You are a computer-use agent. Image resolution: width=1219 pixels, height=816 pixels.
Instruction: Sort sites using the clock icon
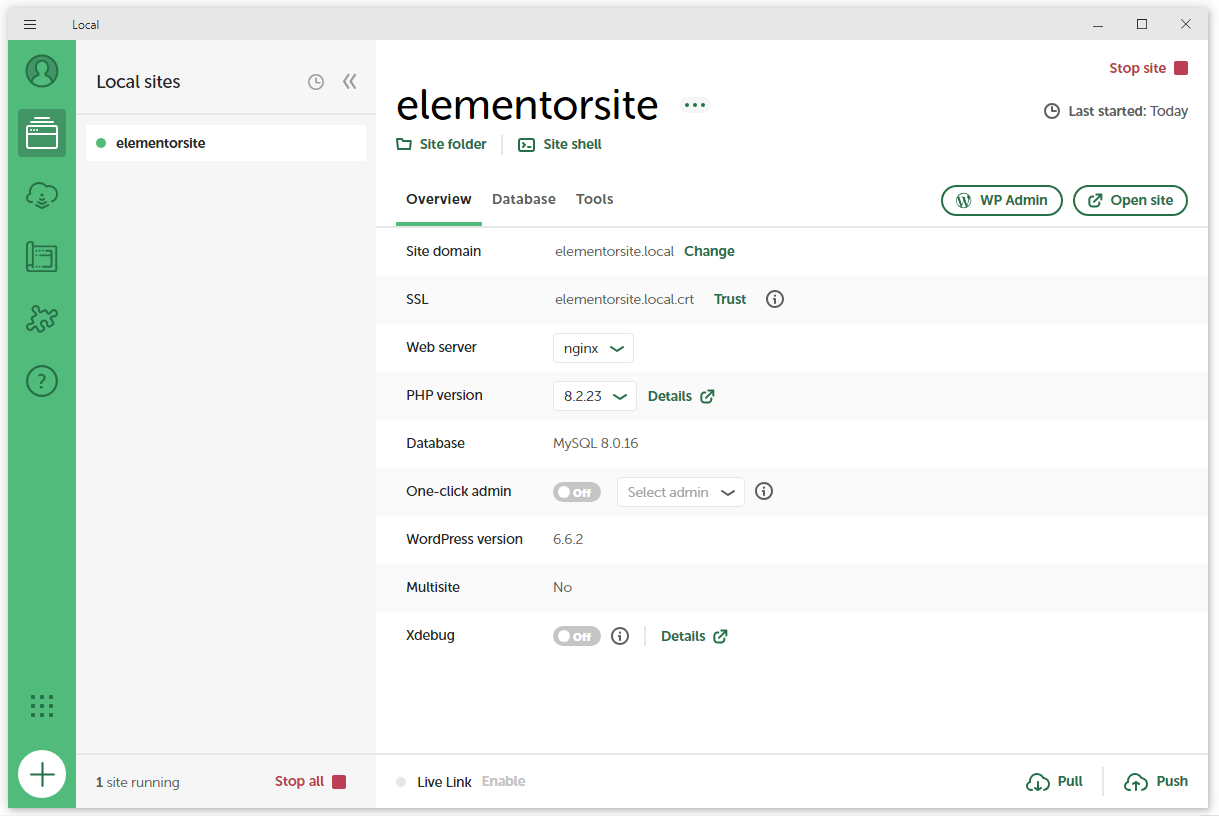316,82
